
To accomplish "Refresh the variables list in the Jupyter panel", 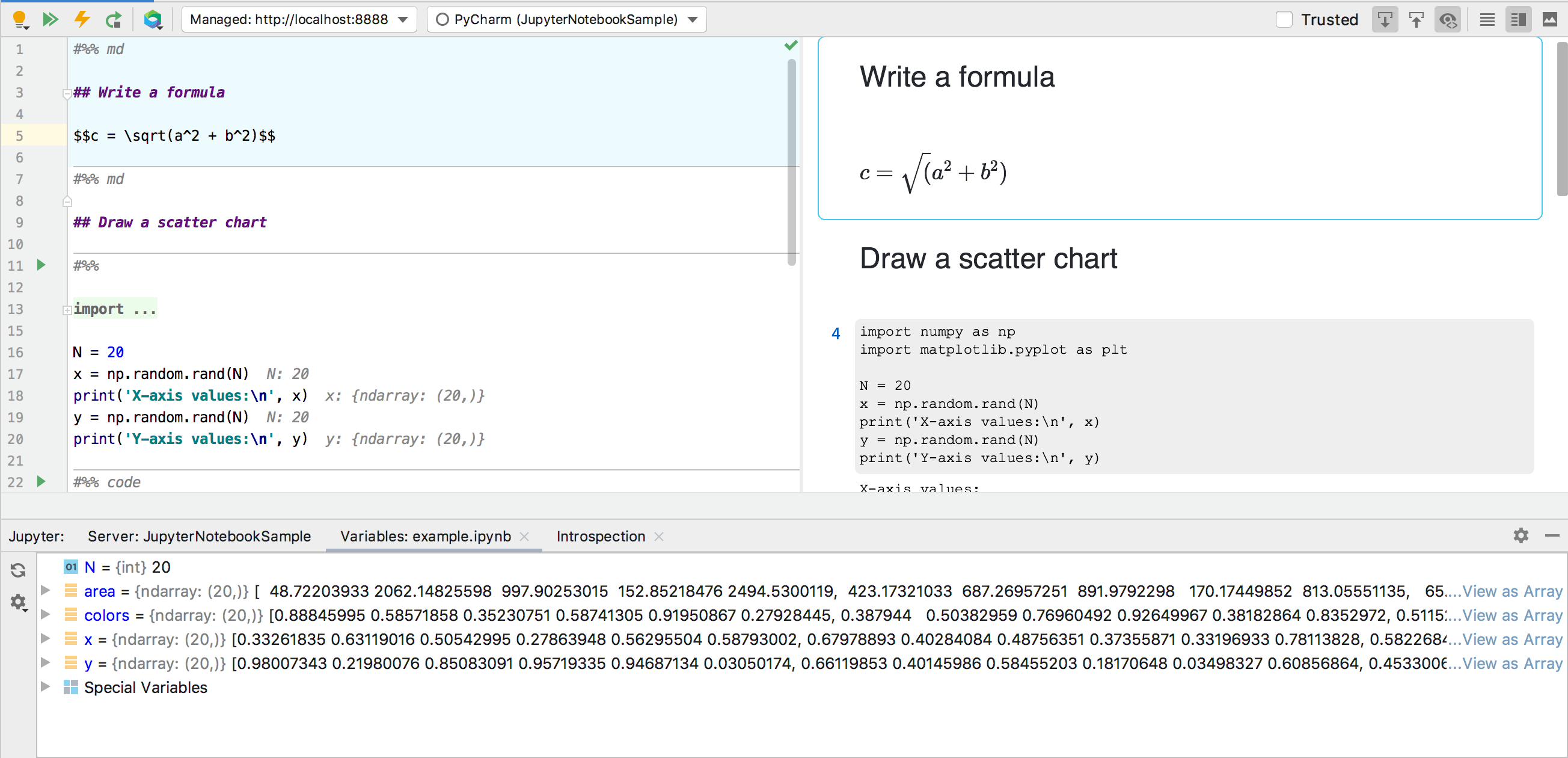I will 17,570.
